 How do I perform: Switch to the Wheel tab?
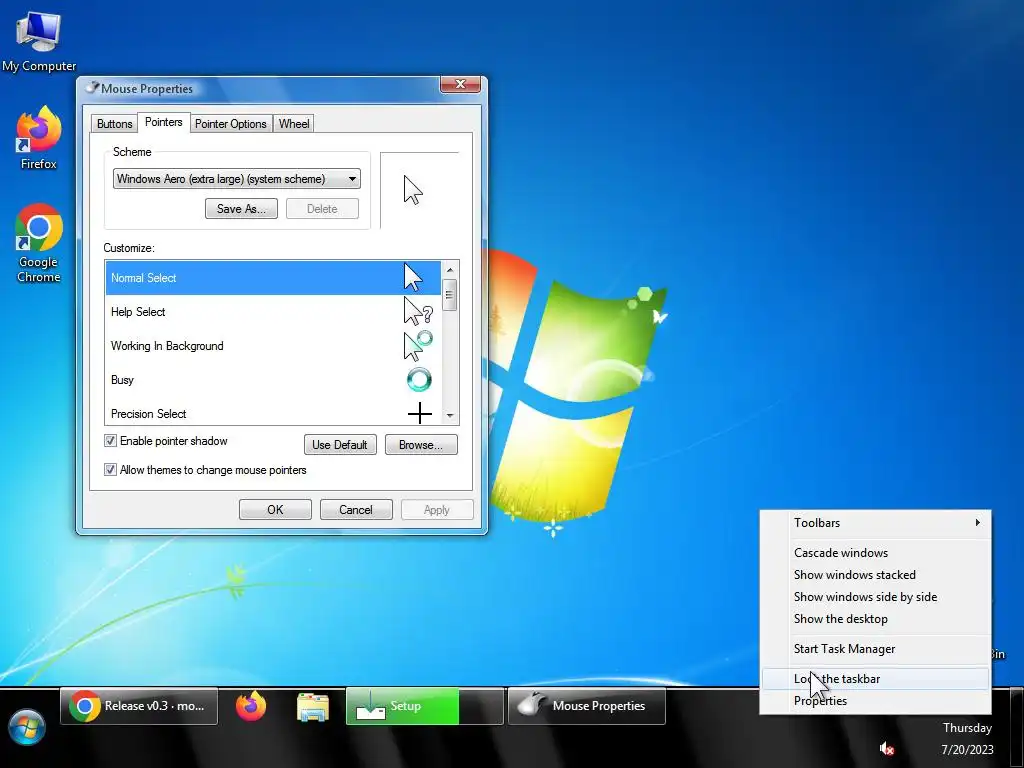294,123
